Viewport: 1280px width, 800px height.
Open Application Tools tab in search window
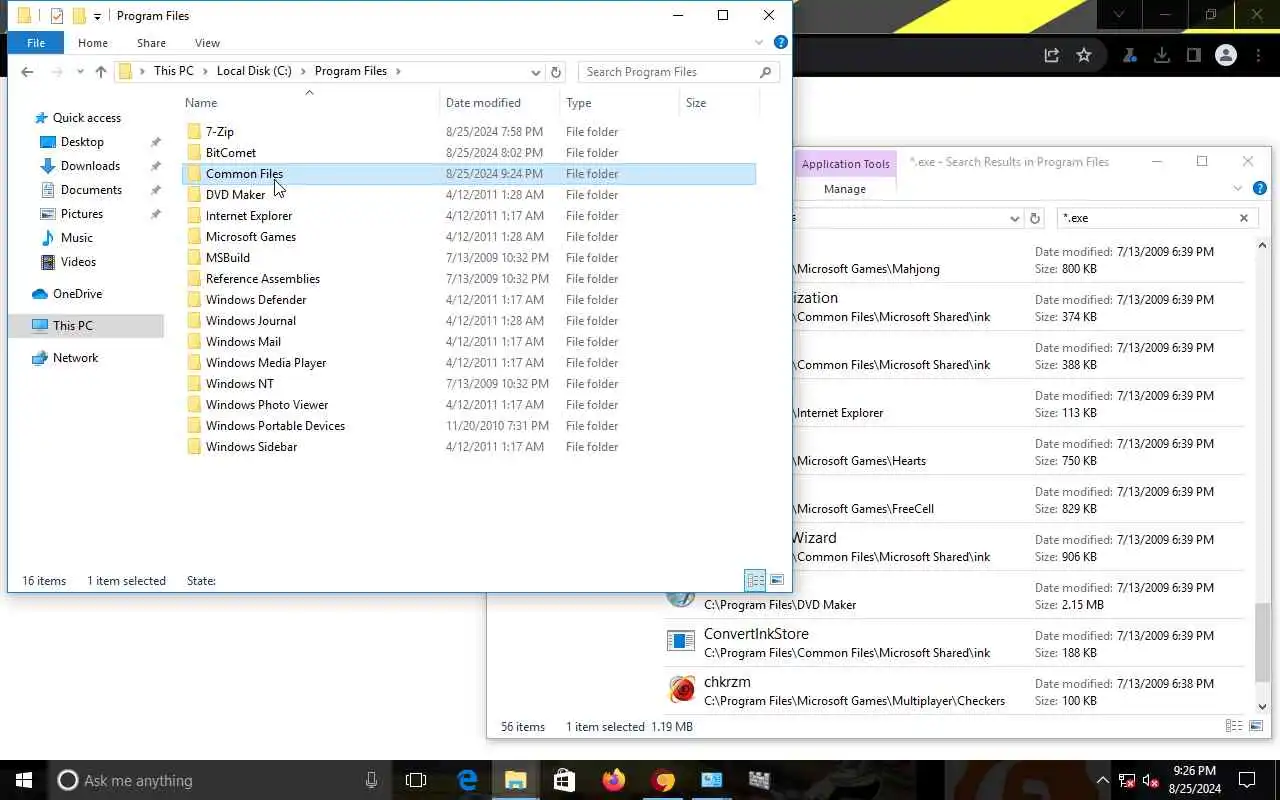point(845,164)
